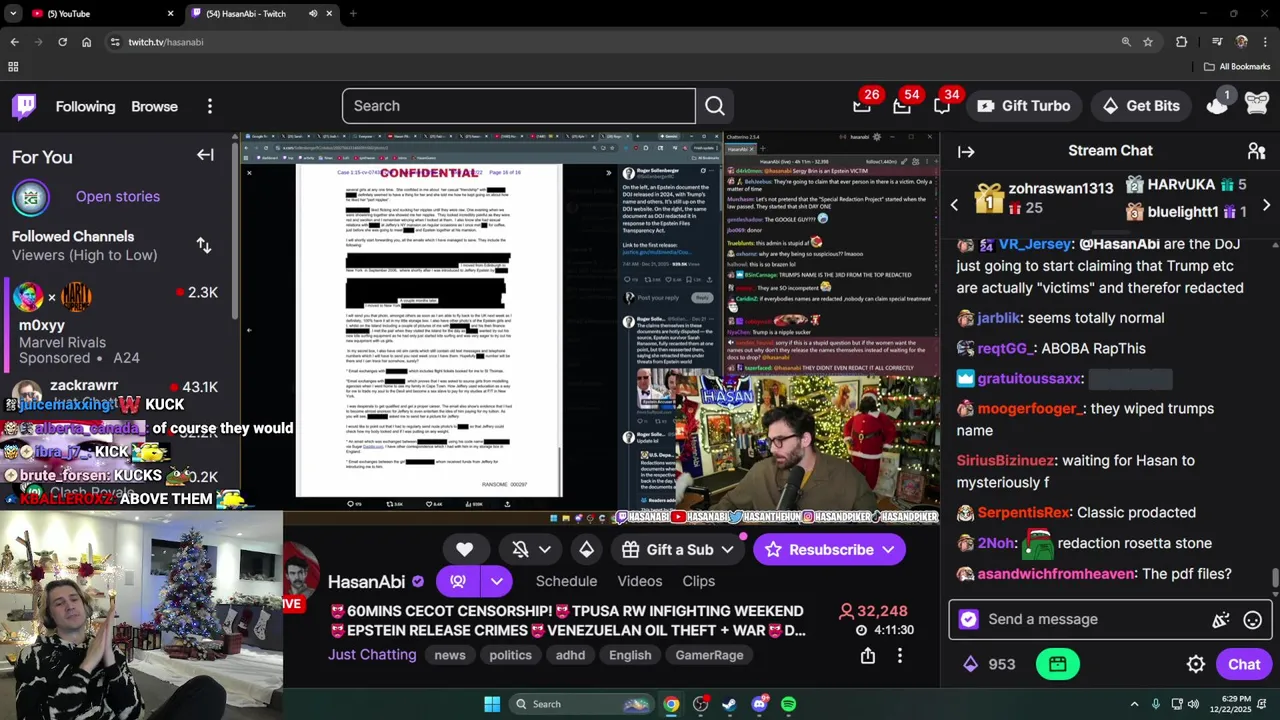This screenshot has height=720, width=1280.
Task: Open the purple watch-streak chevron dropdown
Action: tap(496, 581)
